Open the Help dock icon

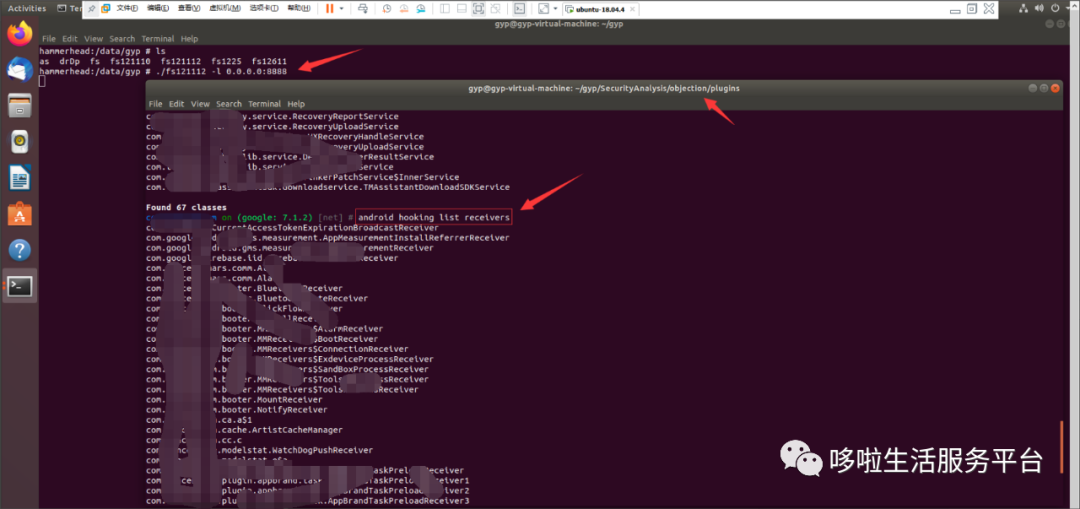pyautogui.click(x=20, y=249)
